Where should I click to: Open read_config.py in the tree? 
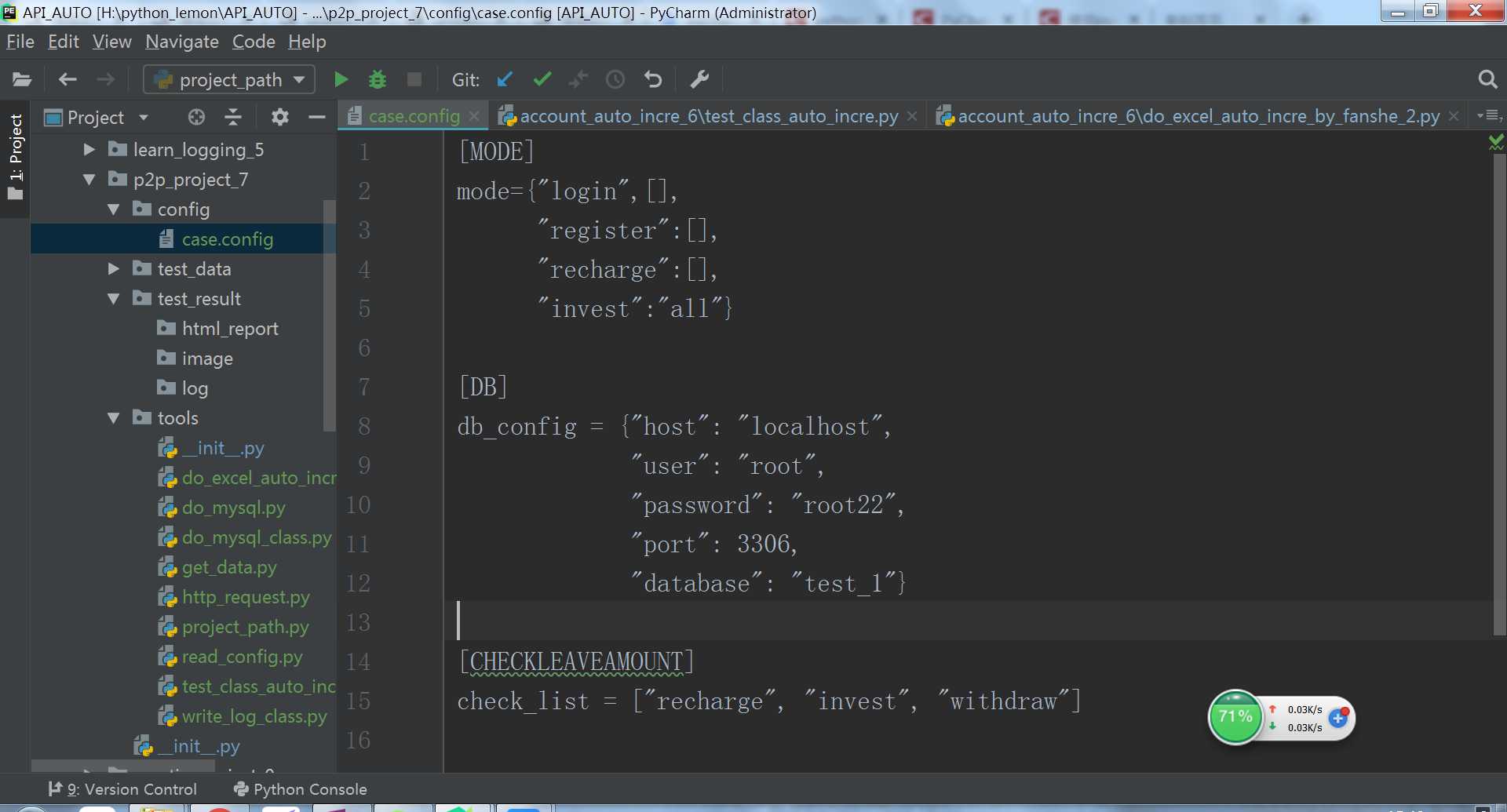[230, 657]
